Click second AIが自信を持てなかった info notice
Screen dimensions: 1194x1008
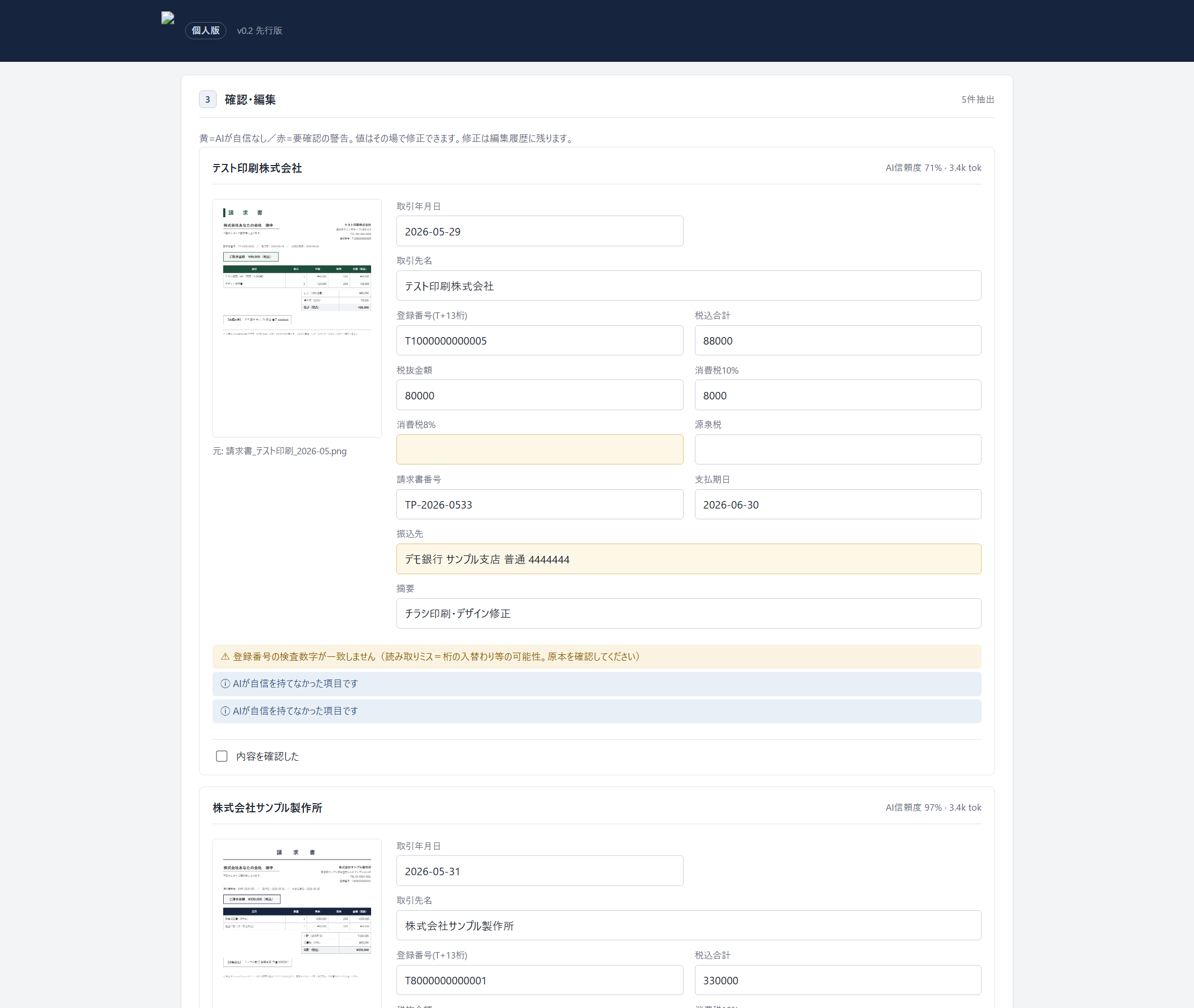[596, 711]
